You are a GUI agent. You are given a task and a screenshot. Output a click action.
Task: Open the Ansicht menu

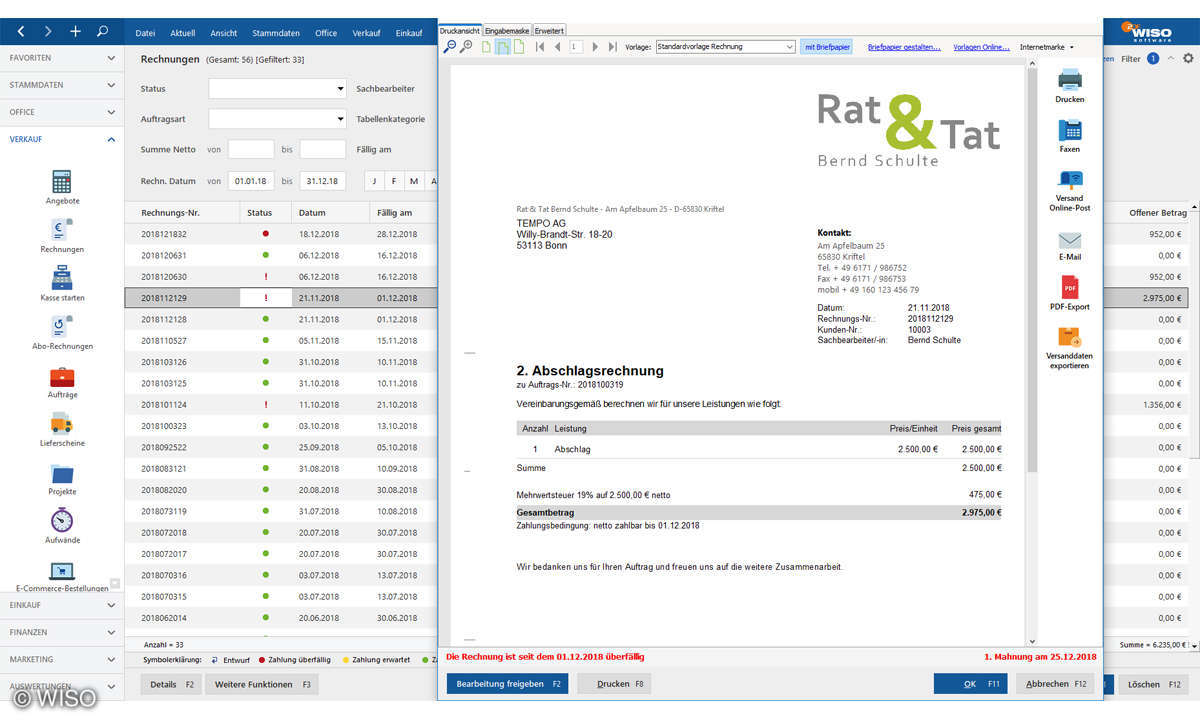[224, 33]
